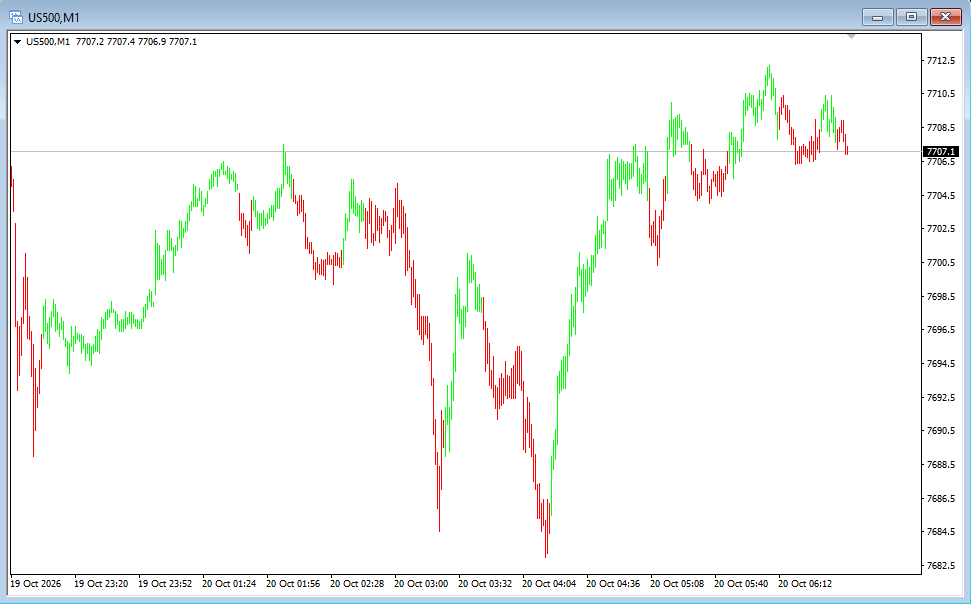The height and width of the screenshot is (604, 971).
Task: Expand the black triangle beside US500,M1 label
Action: coord(17,42)
